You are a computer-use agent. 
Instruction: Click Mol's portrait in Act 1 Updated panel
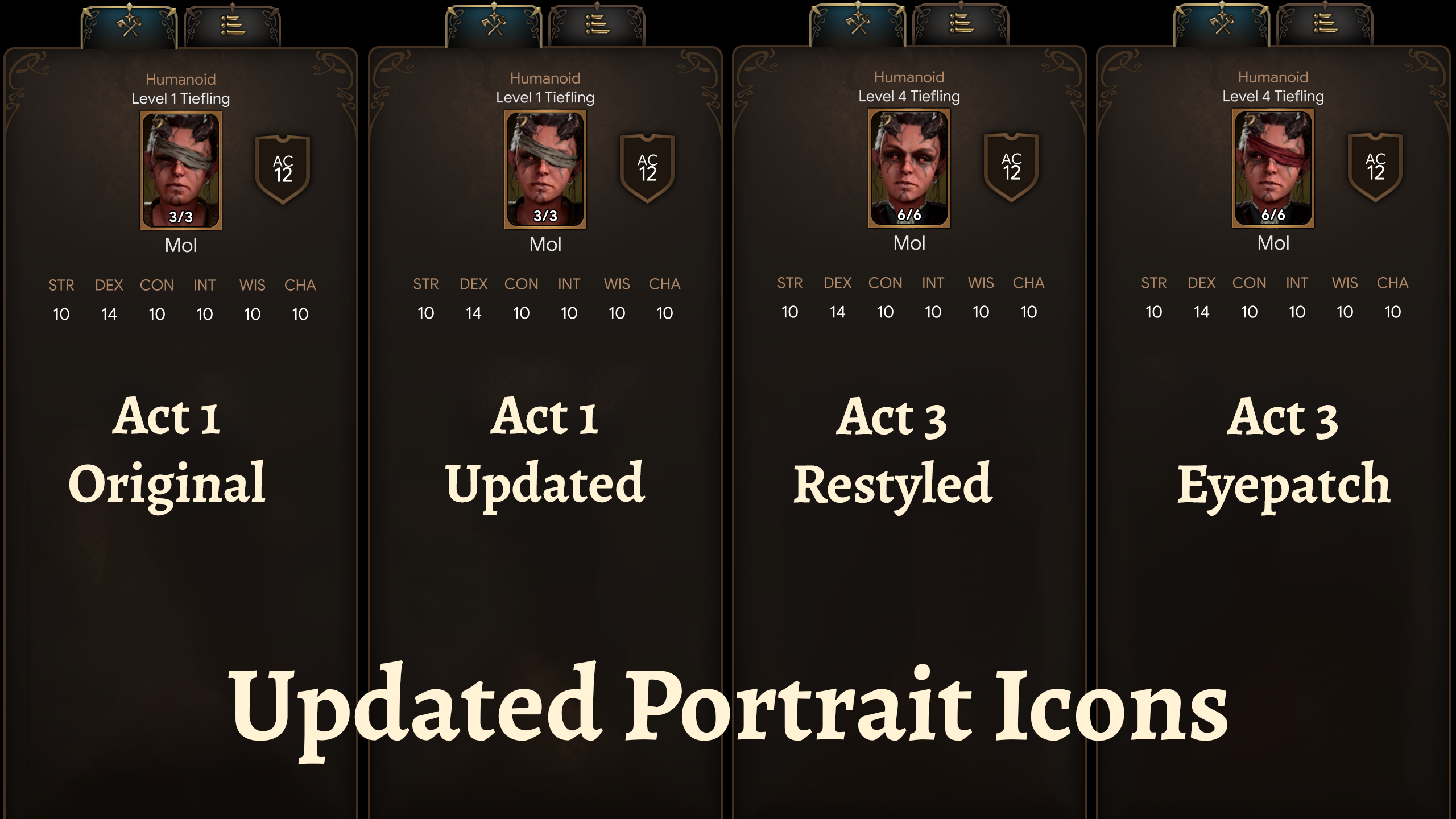[545, 169]
